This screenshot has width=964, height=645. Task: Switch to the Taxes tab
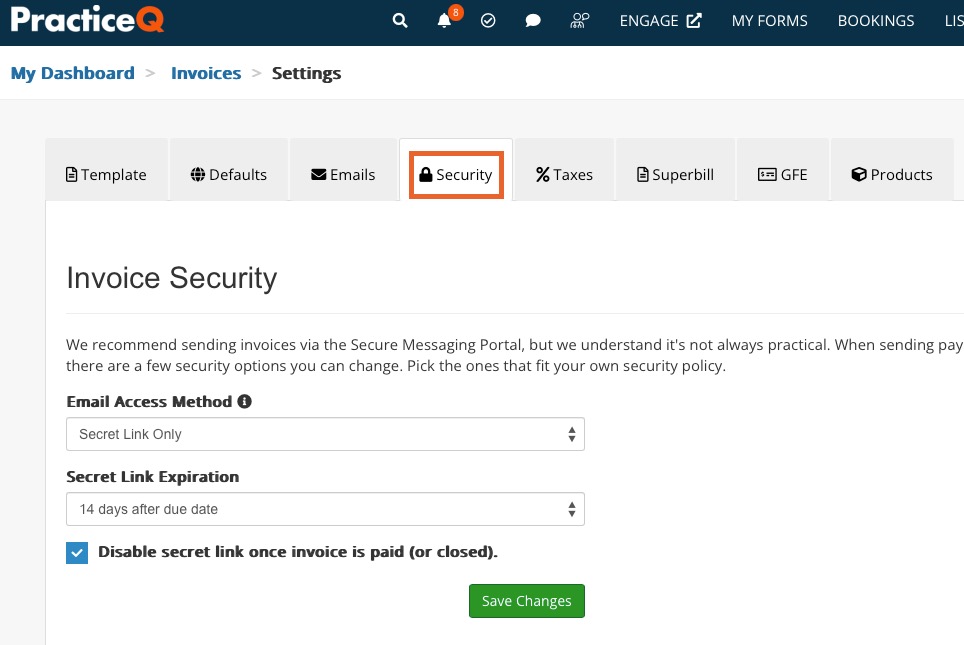(x=564, y=175)
